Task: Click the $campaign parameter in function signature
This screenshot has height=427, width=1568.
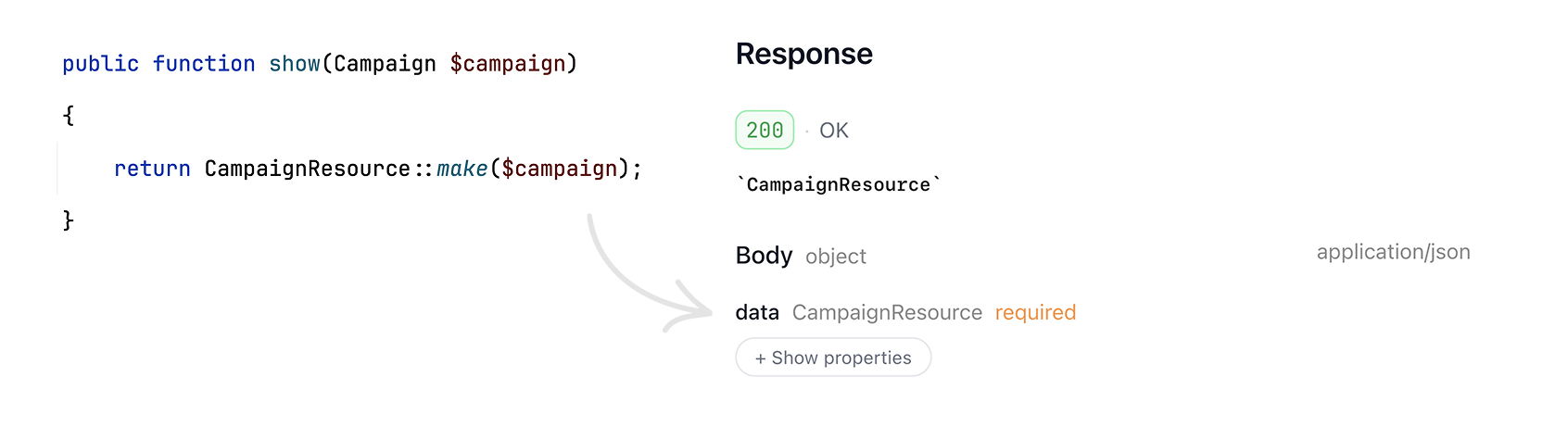Action: click(x=508, y=64)
